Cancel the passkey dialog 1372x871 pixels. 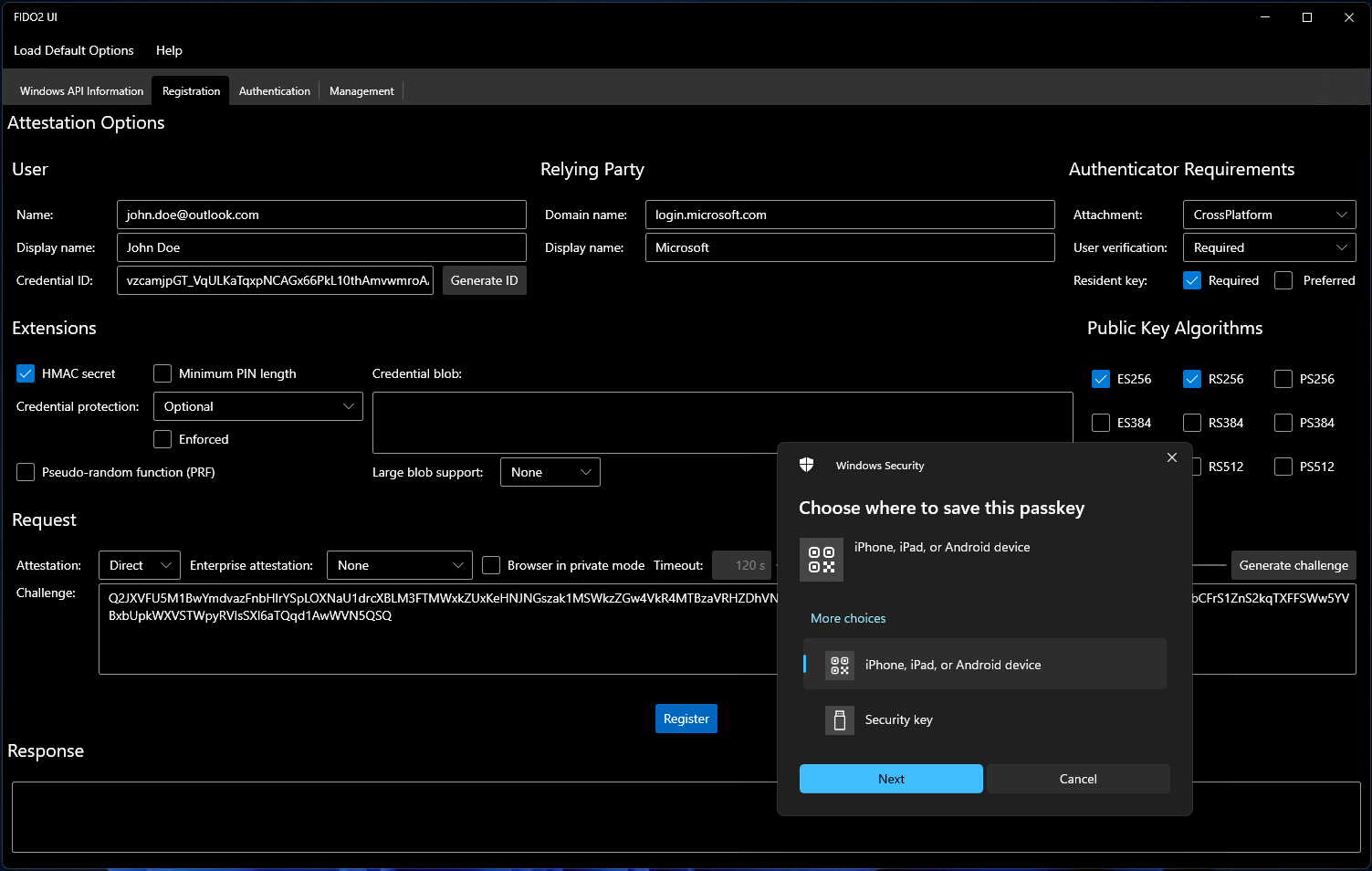click(x=1078, y=779)
